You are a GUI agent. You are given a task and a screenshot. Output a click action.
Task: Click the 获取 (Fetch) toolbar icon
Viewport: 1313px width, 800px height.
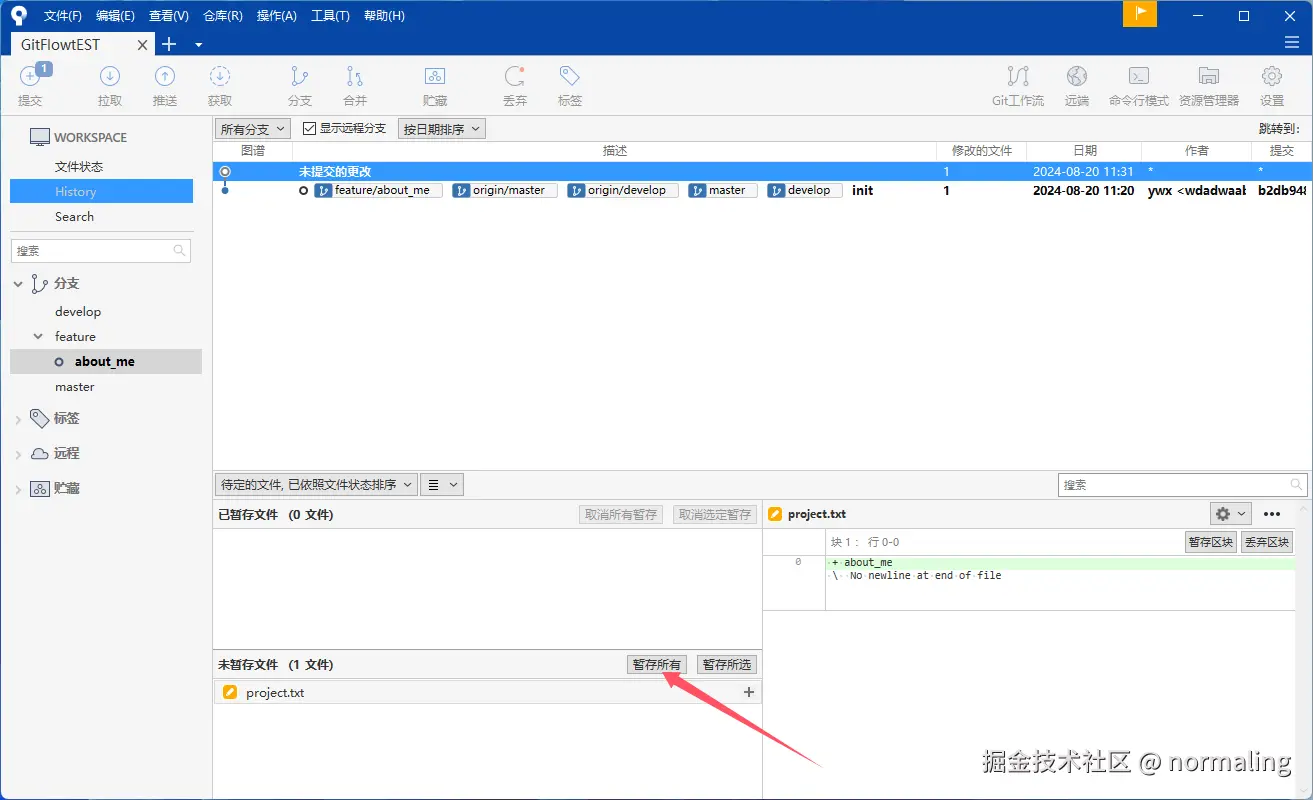(x=220, y=77)
